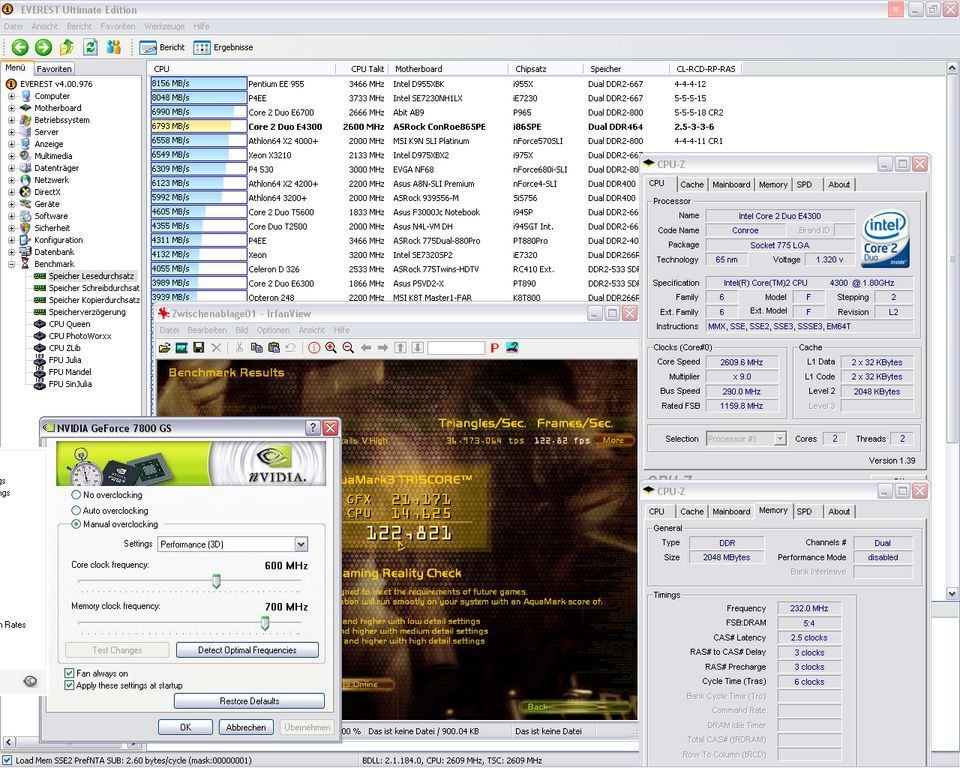Image resolution: width=960 pixels, height=768 pixels.
Task: Zoom out with IrfanView's minus magnifier
Action: pyautogui.click(x=348, y=348)
